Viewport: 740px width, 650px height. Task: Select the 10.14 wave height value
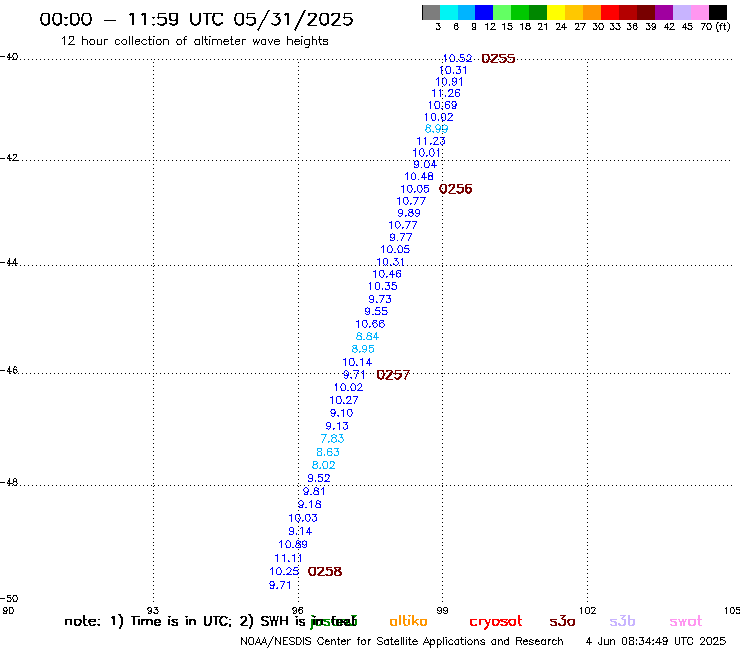tap(357, 363)
